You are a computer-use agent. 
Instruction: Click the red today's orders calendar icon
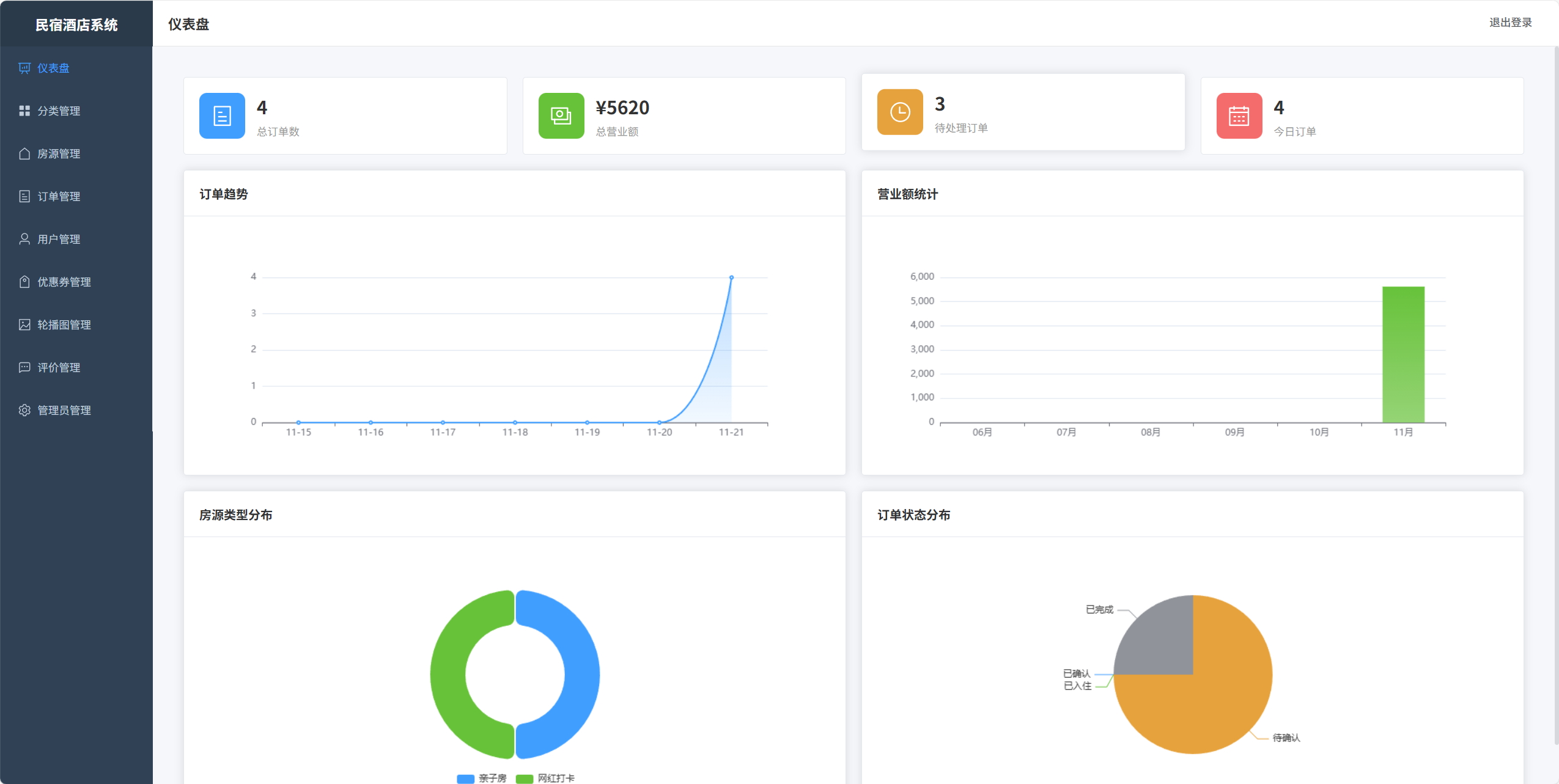pos(1239,115)
